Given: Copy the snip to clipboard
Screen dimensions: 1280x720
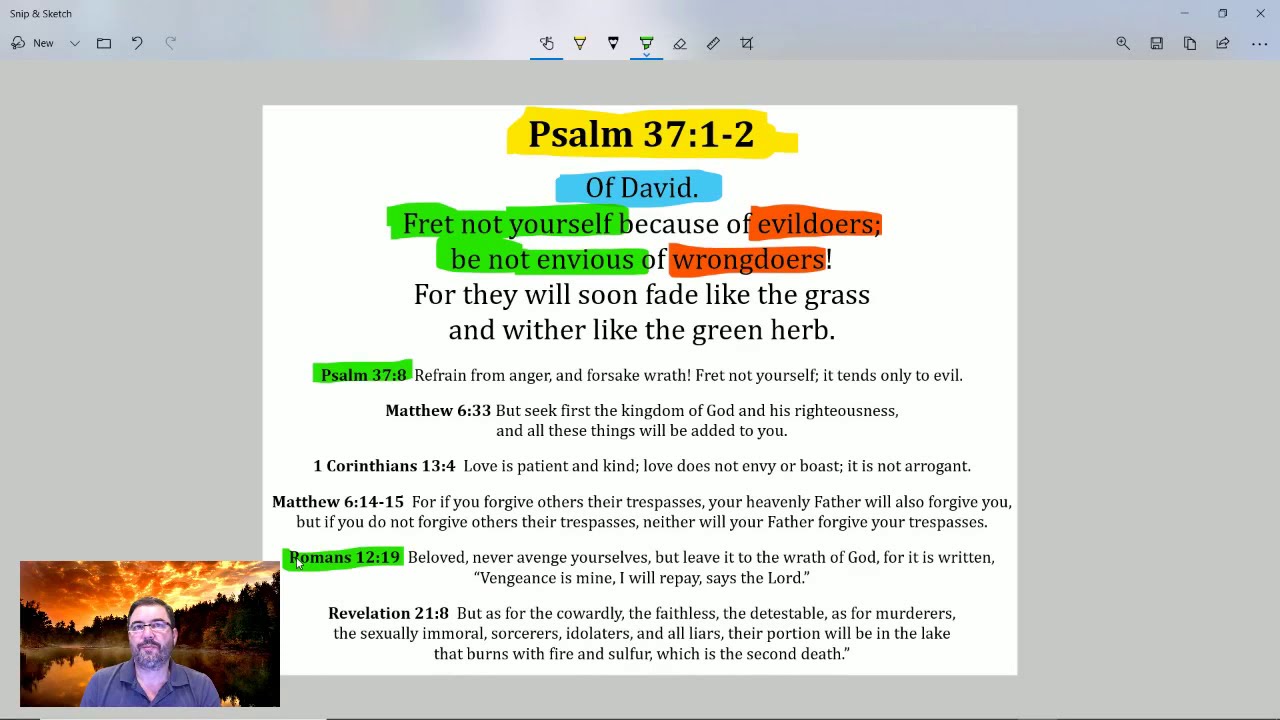Looking at the screenshot, I should click(x=1190, y=43).
